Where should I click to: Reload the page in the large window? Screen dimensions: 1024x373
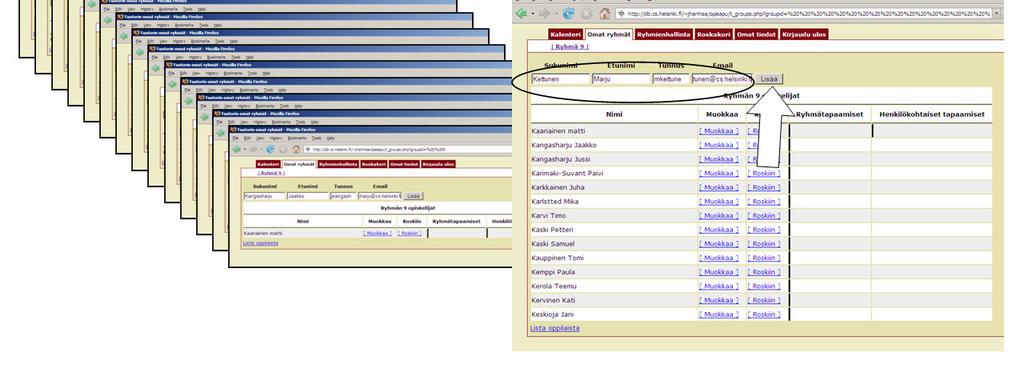click(568, 13)
